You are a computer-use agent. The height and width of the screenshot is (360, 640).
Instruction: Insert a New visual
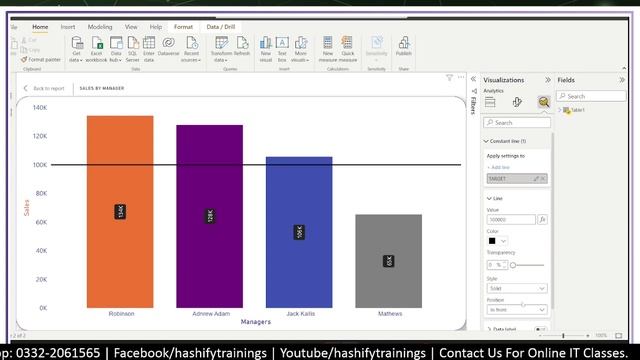[x=266, y=49]
